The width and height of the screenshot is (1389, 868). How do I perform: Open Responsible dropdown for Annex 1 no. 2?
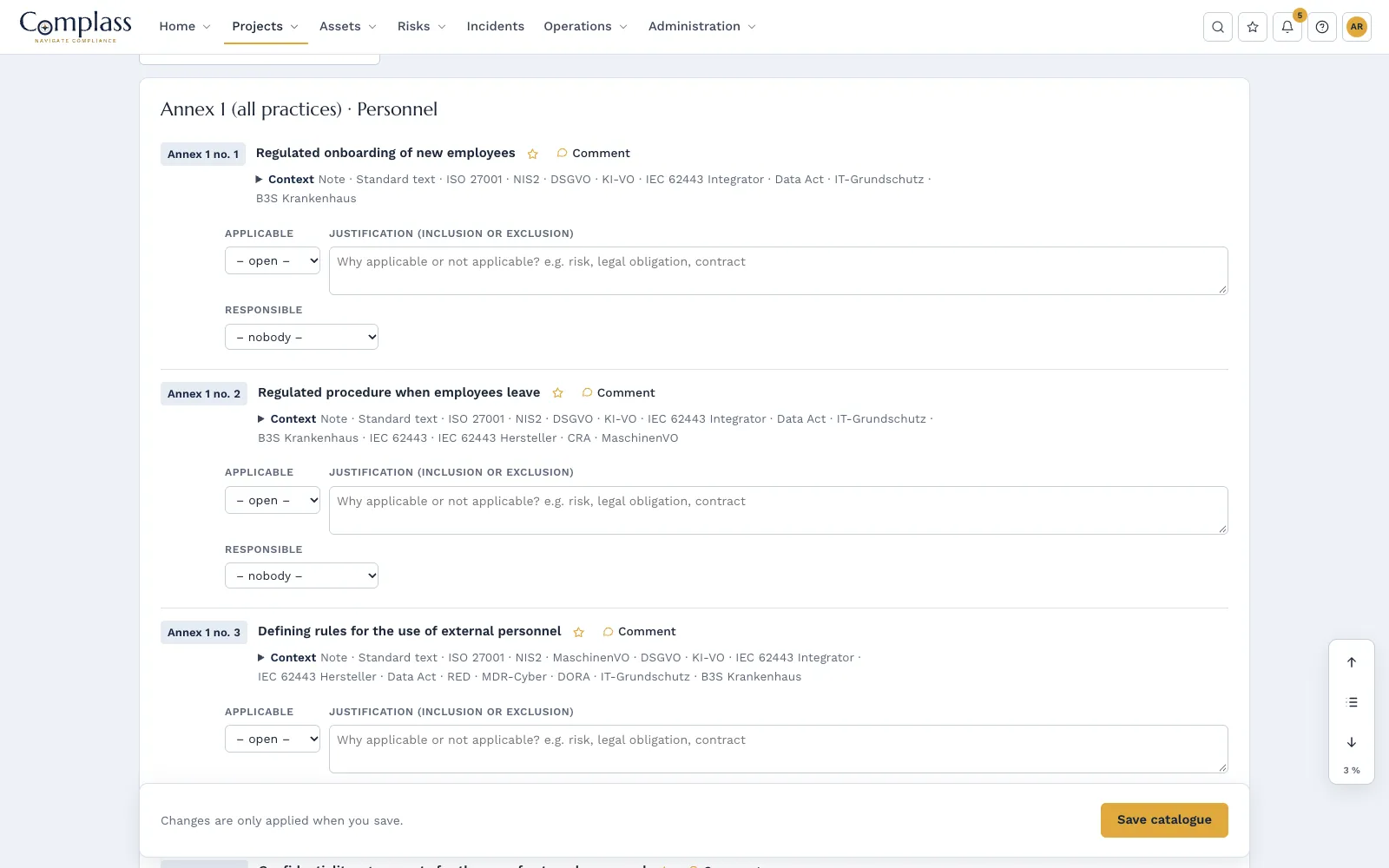click(301, 576)
